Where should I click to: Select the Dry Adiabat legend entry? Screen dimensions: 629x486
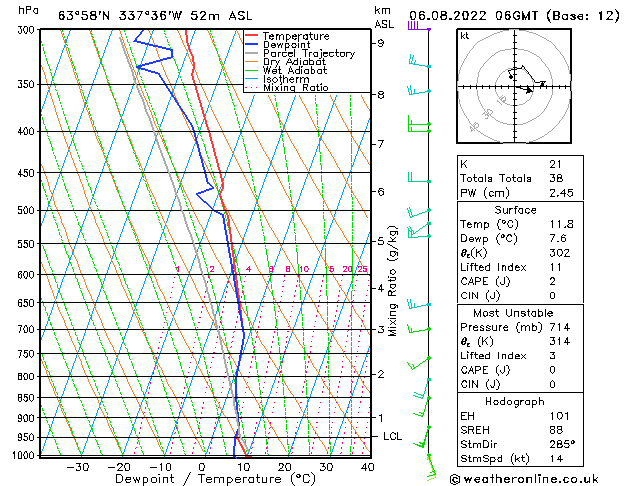tap(297, 62)
